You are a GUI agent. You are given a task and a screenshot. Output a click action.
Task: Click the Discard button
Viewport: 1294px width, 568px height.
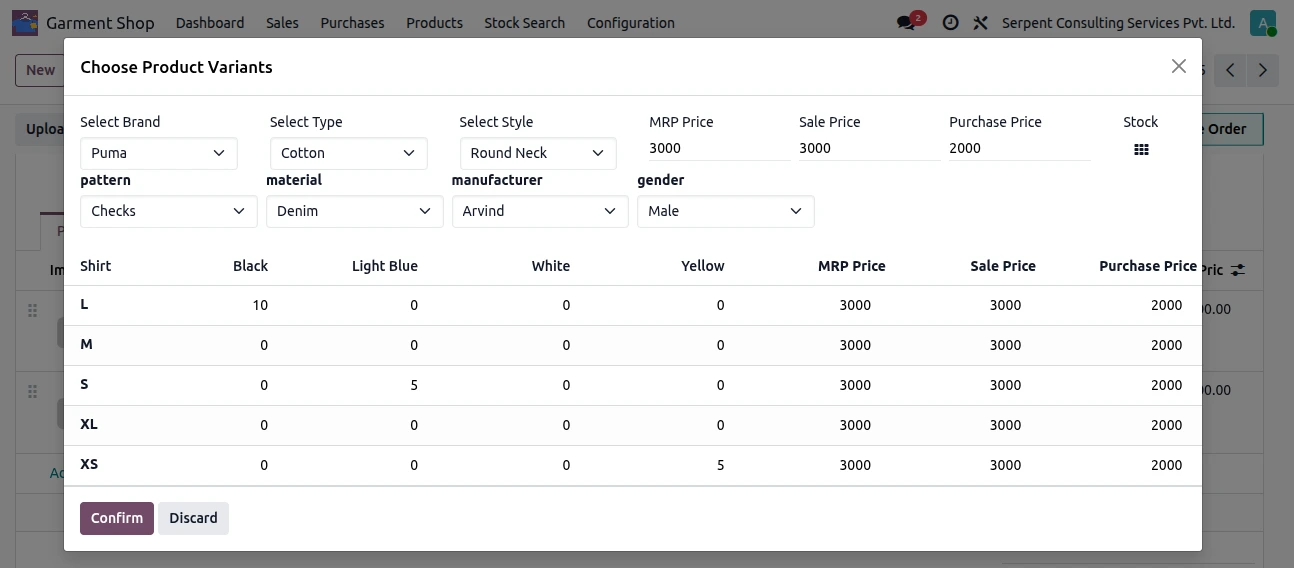193,518
